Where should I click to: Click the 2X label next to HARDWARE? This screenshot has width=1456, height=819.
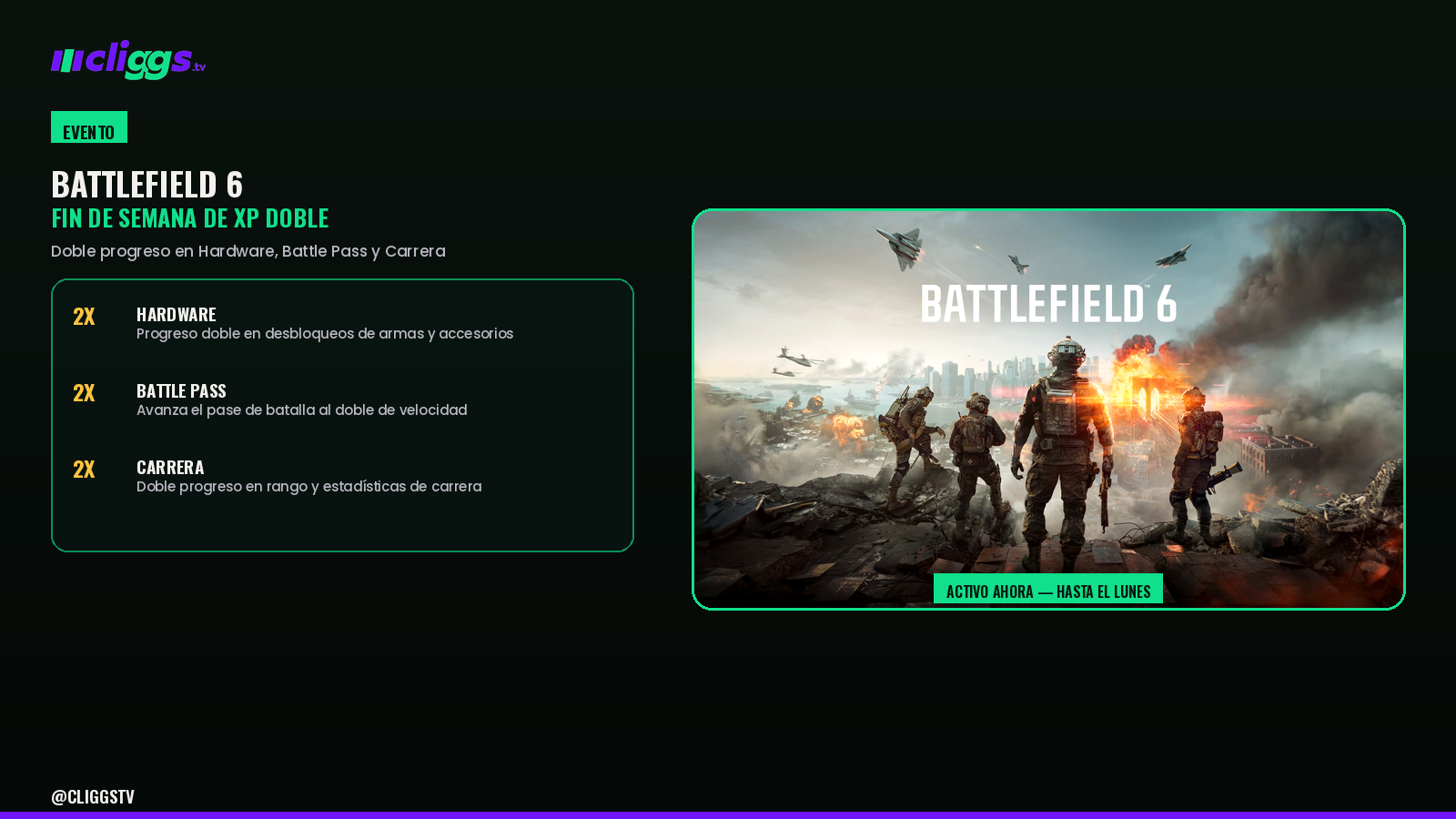coord(84,317)
